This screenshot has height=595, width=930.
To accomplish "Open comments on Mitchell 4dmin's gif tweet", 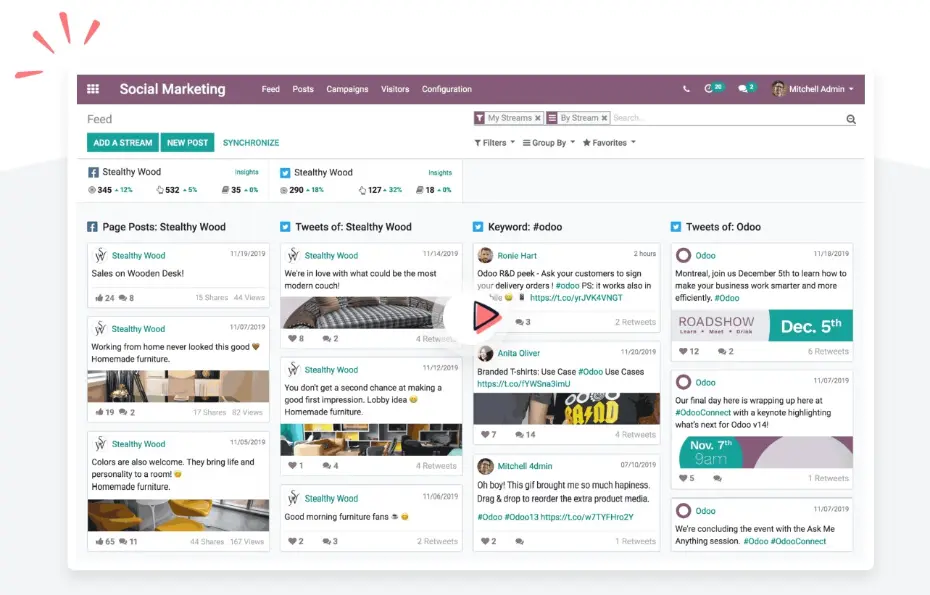I will tap(520, 541).
